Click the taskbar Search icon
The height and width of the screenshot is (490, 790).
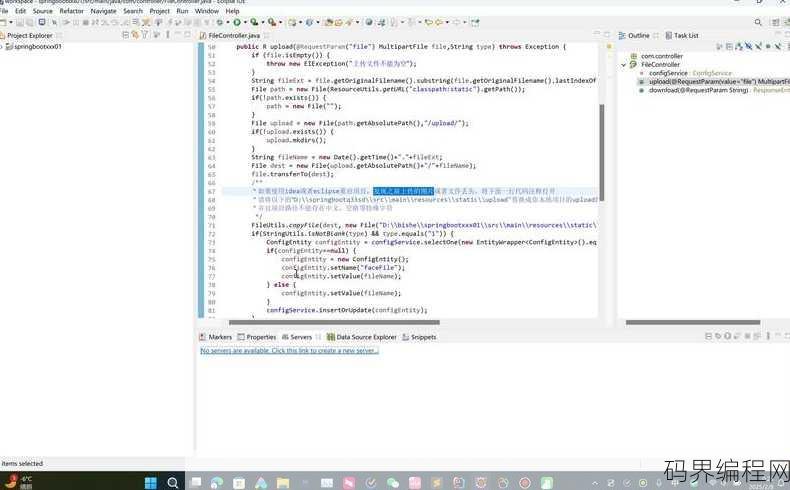point(172,482)
